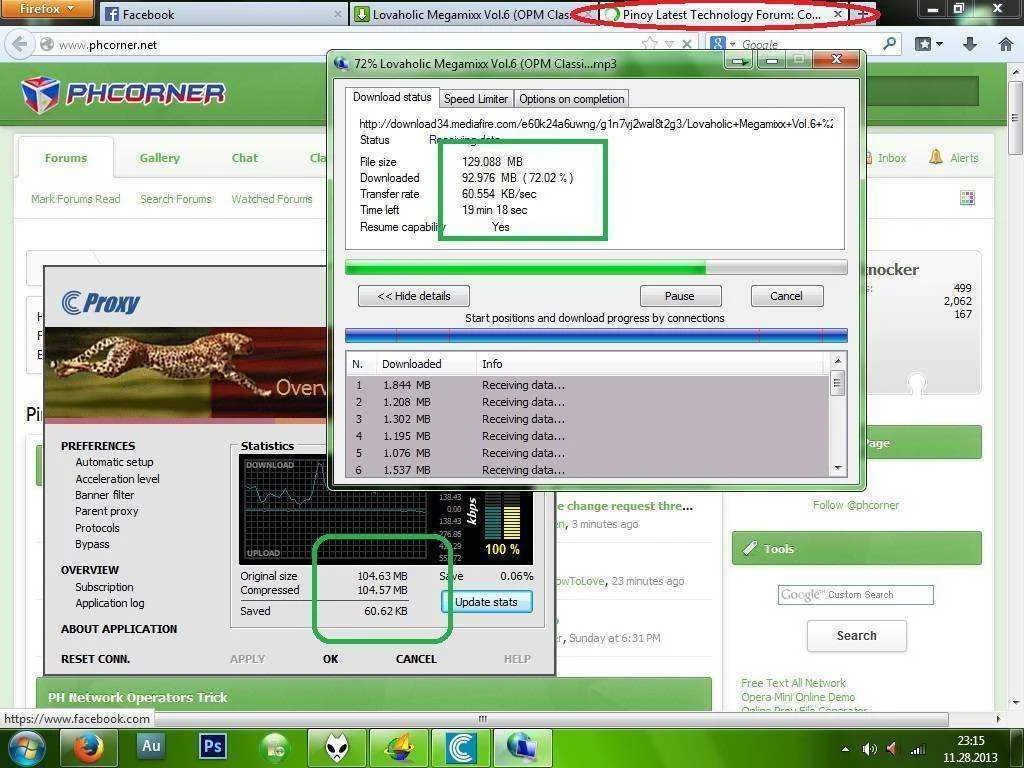The width and height of the screenshot is (1024, 768).
Task: Click the Watched Forums link
Action: click(272, 199)
